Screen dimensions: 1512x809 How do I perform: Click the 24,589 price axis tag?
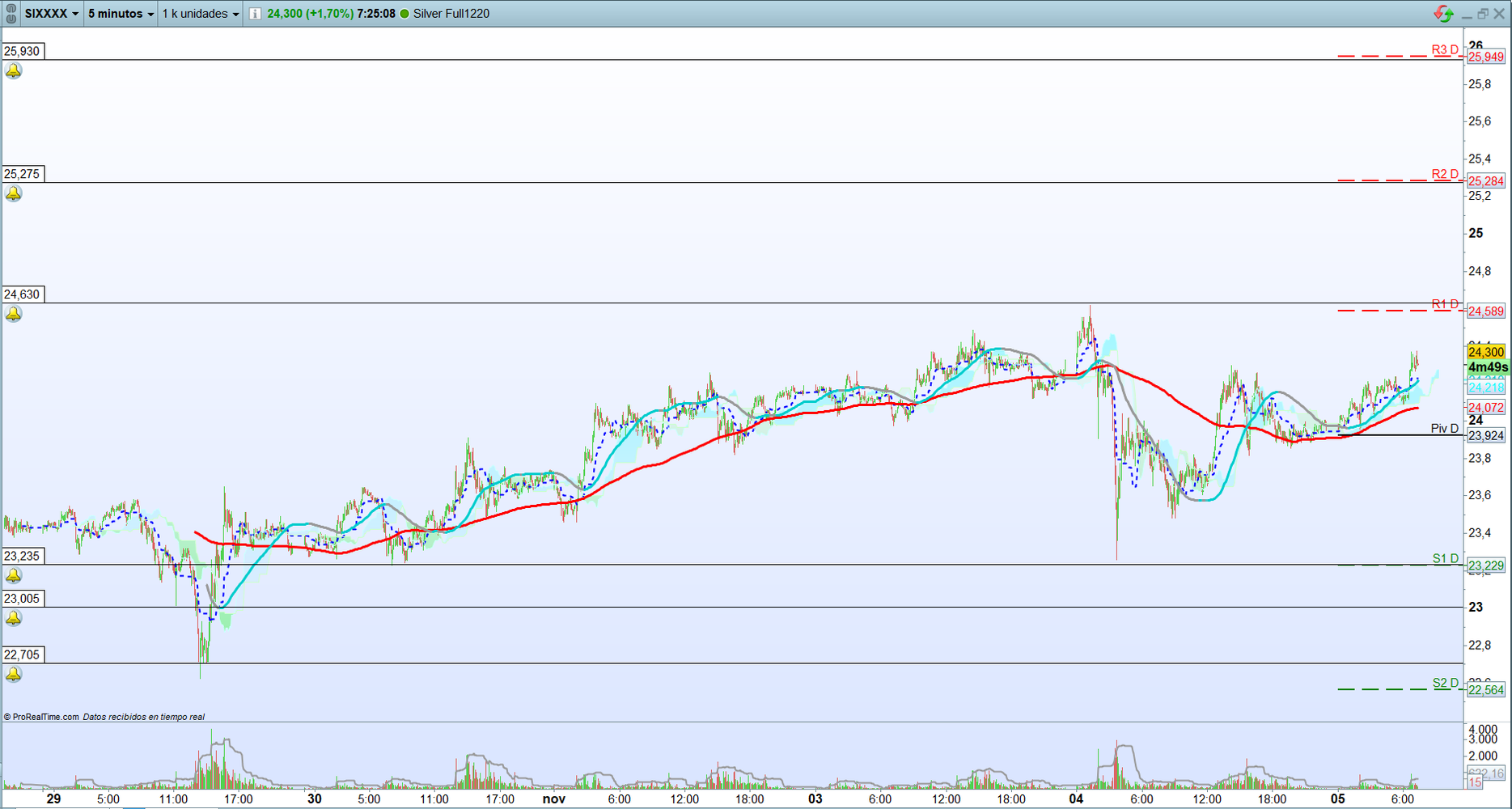click(x=1486, y=311)
